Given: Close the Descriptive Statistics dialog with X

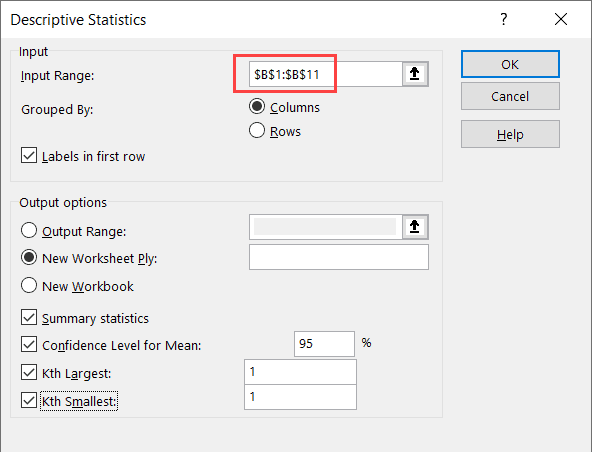Looking at the screenshot, I should click(561, 19).
